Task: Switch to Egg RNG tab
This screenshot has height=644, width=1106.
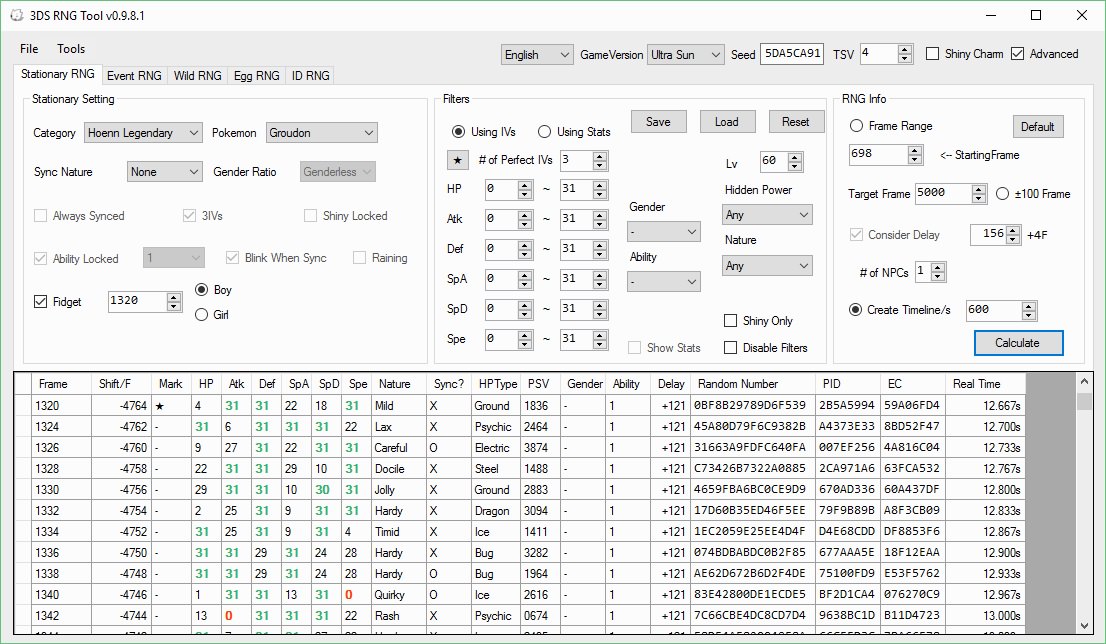Action: (x=257, y=75)
